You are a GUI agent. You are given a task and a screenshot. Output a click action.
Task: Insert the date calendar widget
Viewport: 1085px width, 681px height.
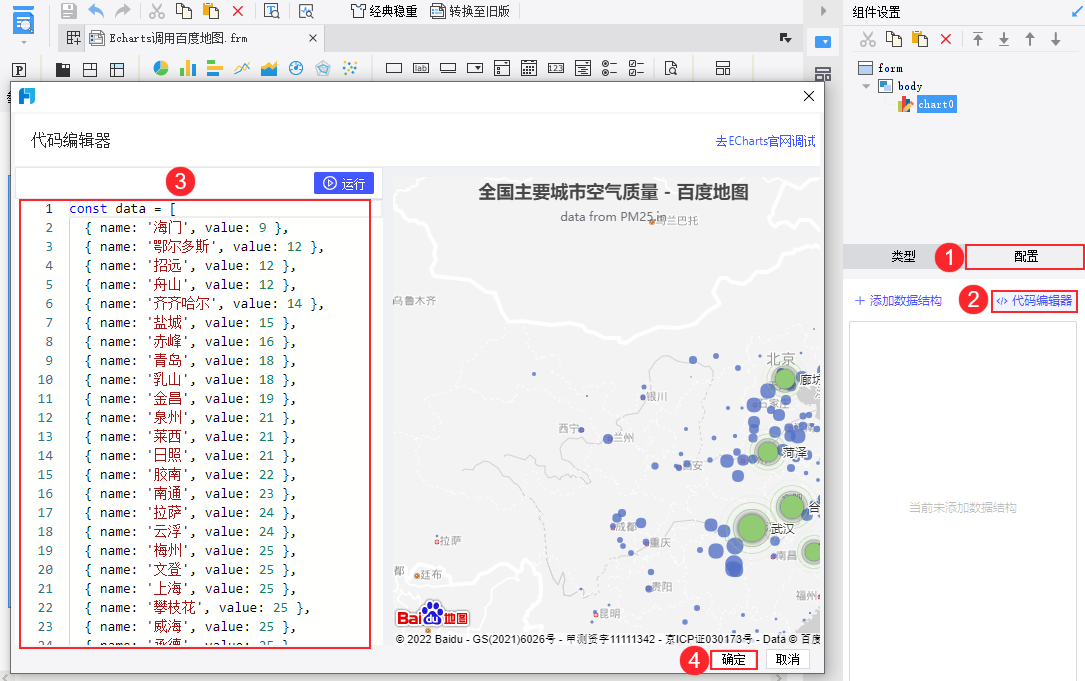click(x=529, y=68)
